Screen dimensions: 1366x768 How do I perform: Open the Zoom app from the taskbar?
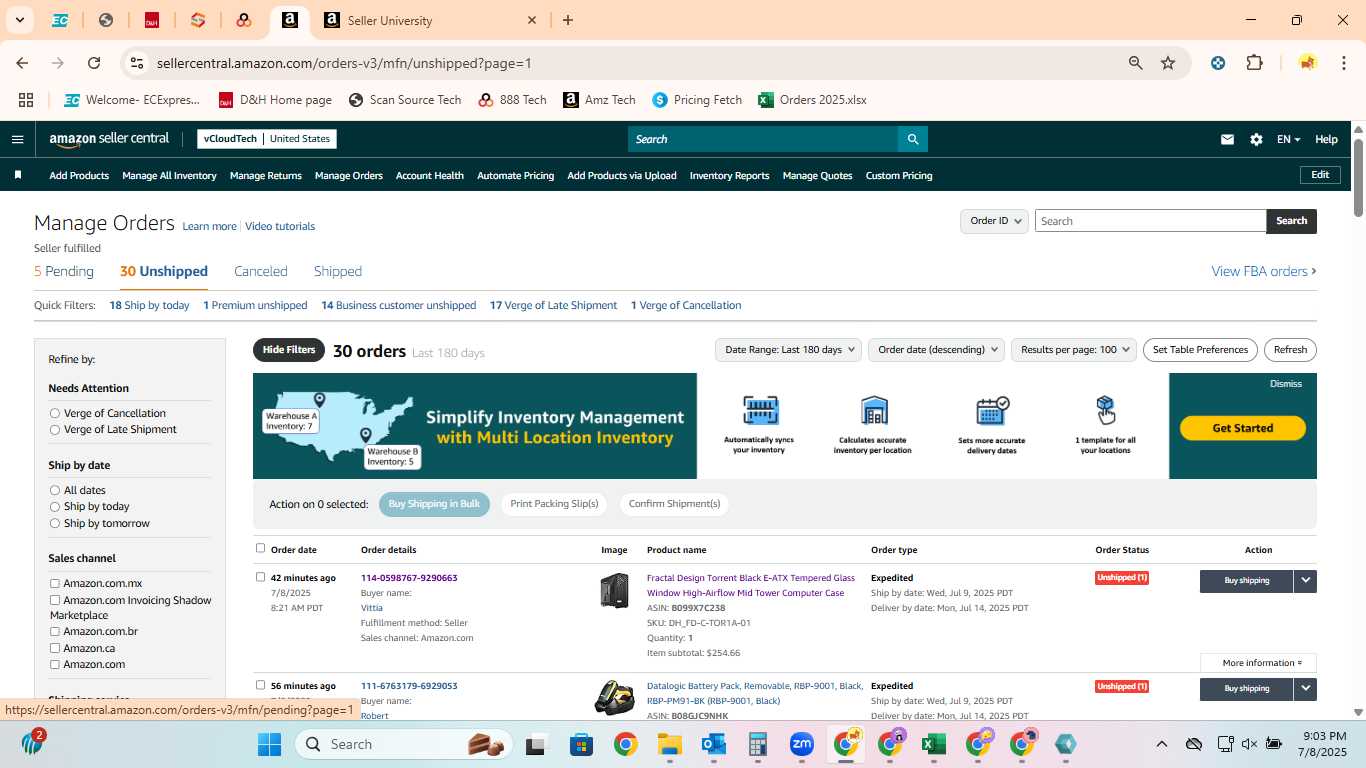coord(802,744)
